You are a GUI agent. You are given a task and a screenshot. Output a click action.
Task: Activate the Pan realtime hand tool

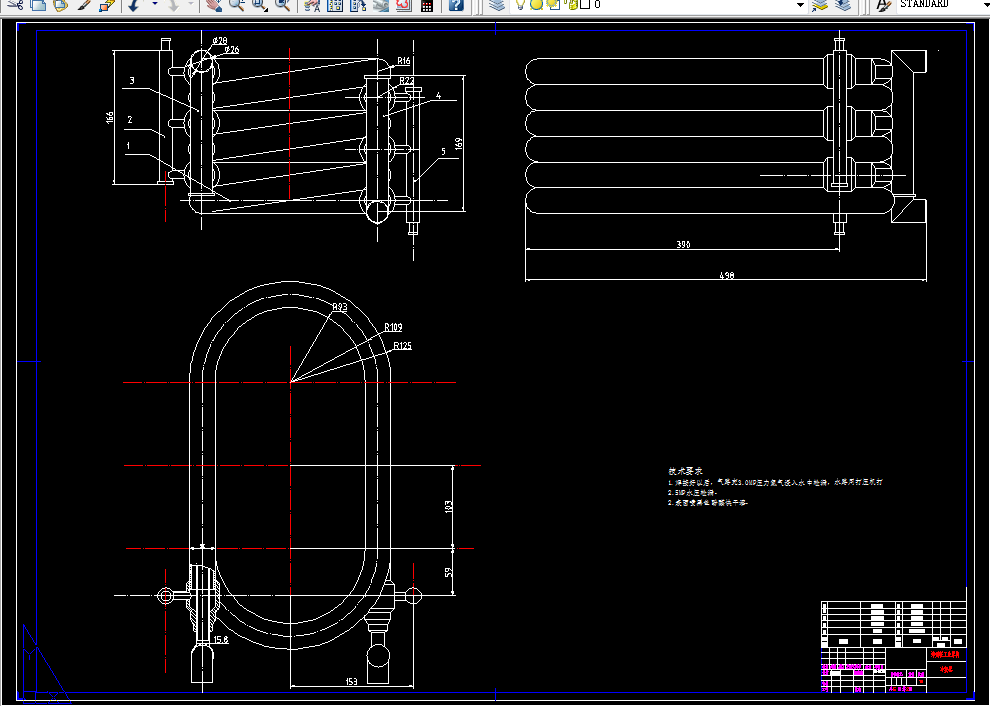tap(214, 5)
